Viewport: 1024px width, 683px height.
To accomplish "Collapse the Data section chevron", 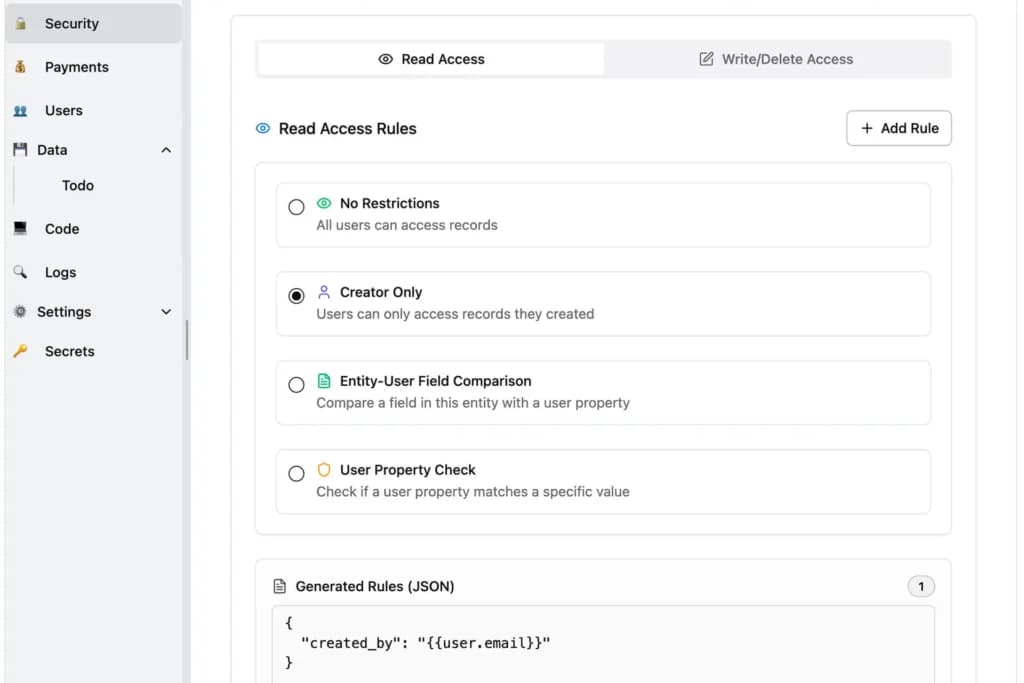I will pyautogui.click(x=166, y=150).
